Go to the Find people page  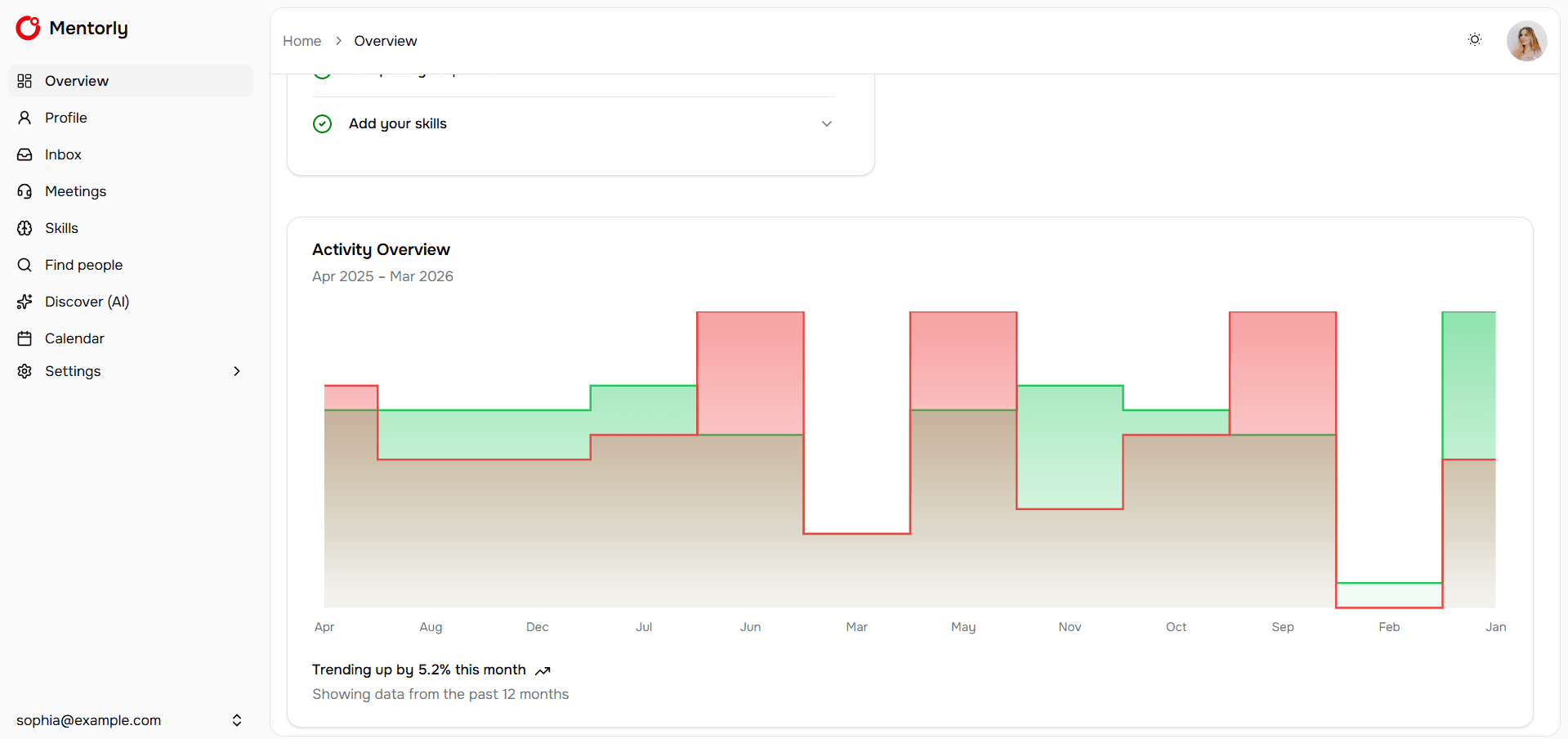pos(83,265)
